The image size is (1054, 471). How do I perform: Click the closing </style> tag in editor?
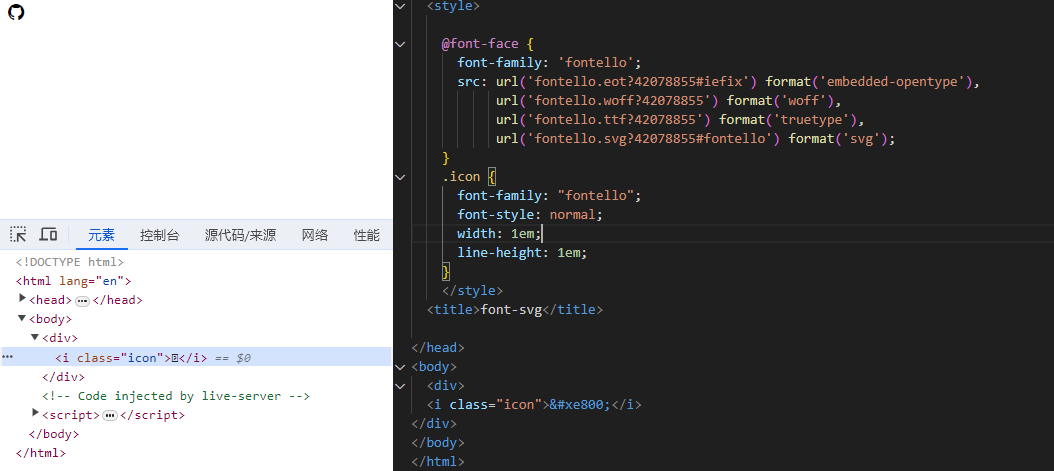473,291
